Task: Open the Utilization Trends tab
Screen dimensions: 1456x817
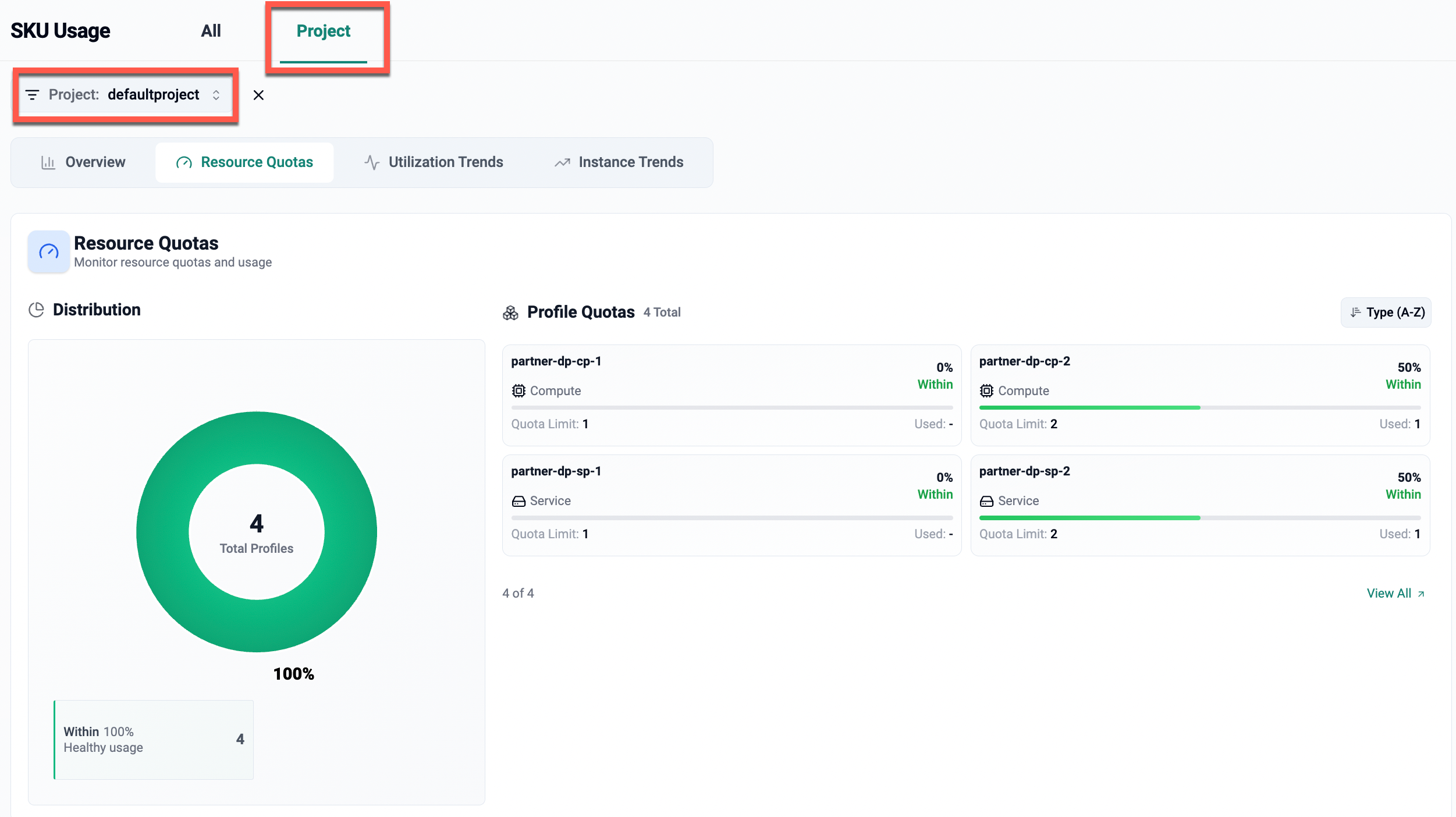Action: (434, 162)
